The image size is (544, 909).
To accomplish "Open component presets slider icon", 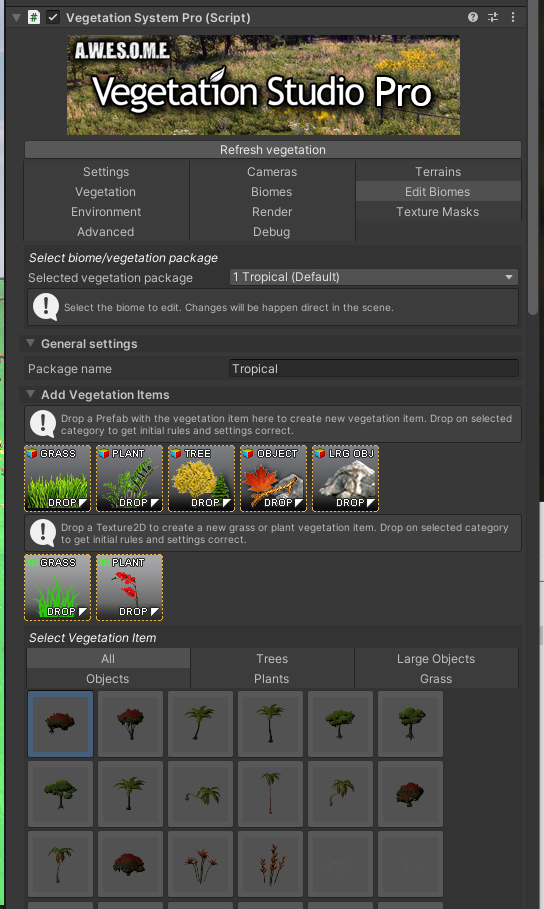I will (x=493, y=17).
